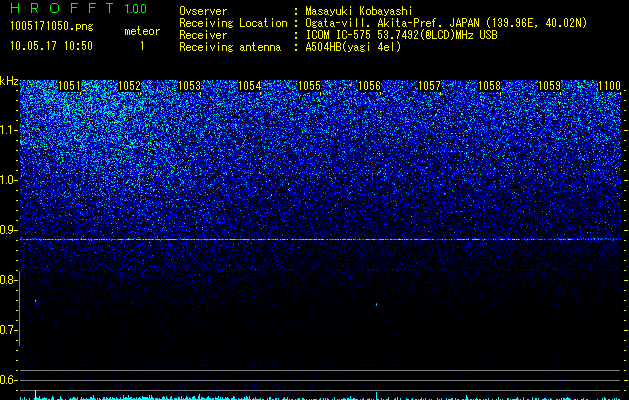Click the 1.1 kHz axis label
Image resolution: width=629 pixels, height=400 pixels.
(x=8, y=130)
